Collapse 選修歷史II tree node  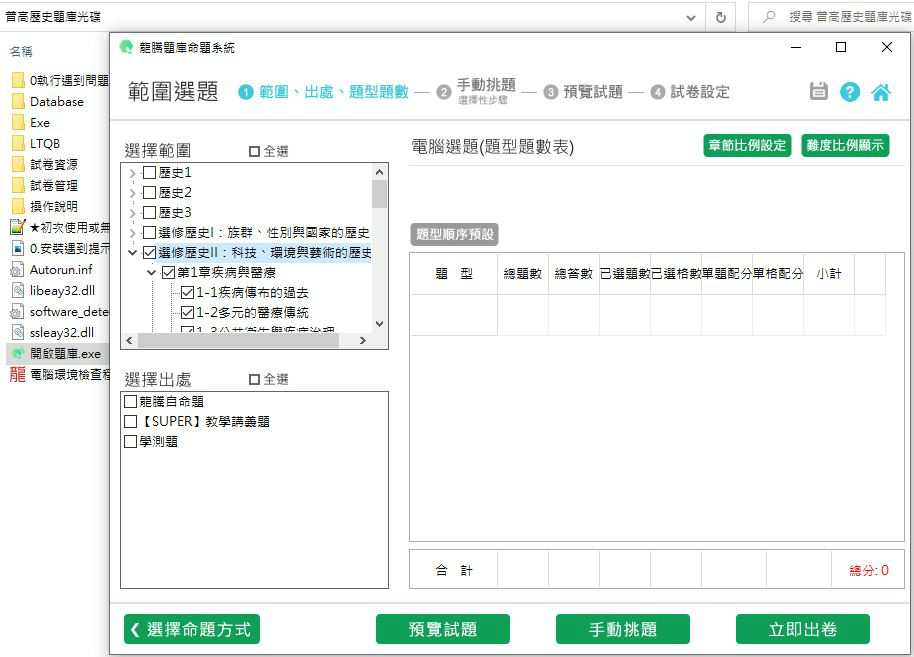click(x=132, y=252)
